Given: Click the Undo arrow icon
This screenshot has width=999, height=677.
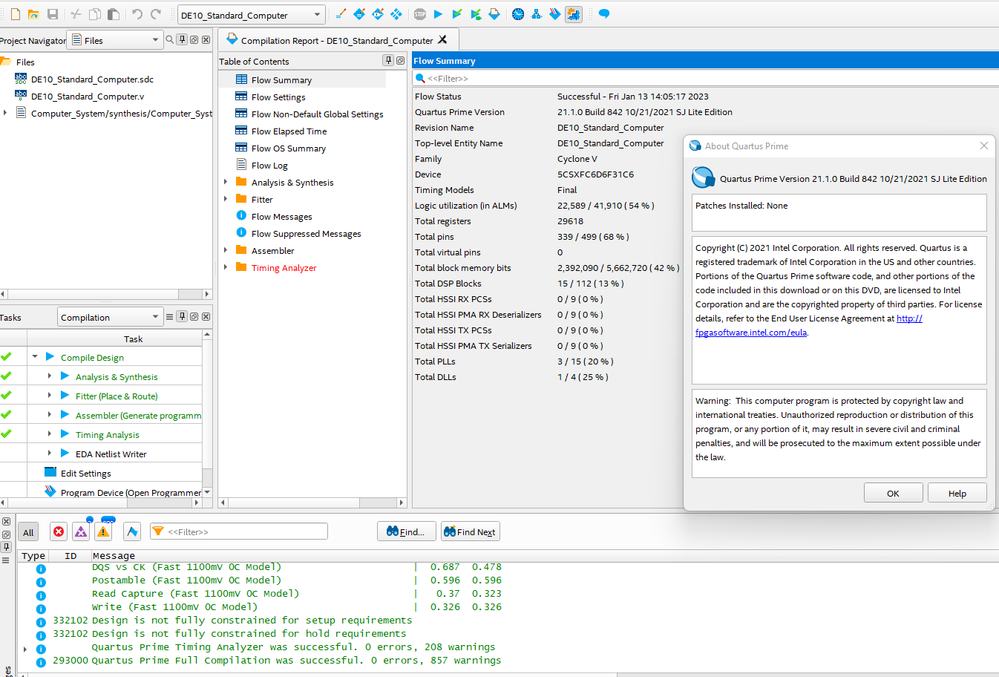Looking at the screenshot, I should (x=138, y=15).
